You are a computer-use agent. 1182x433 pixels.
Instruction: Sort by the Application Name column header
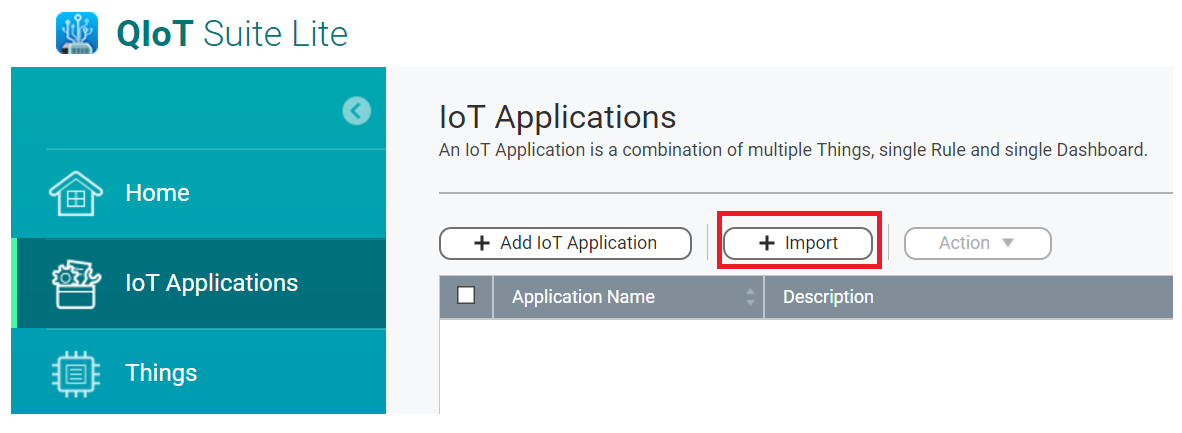tap(583, 297)
